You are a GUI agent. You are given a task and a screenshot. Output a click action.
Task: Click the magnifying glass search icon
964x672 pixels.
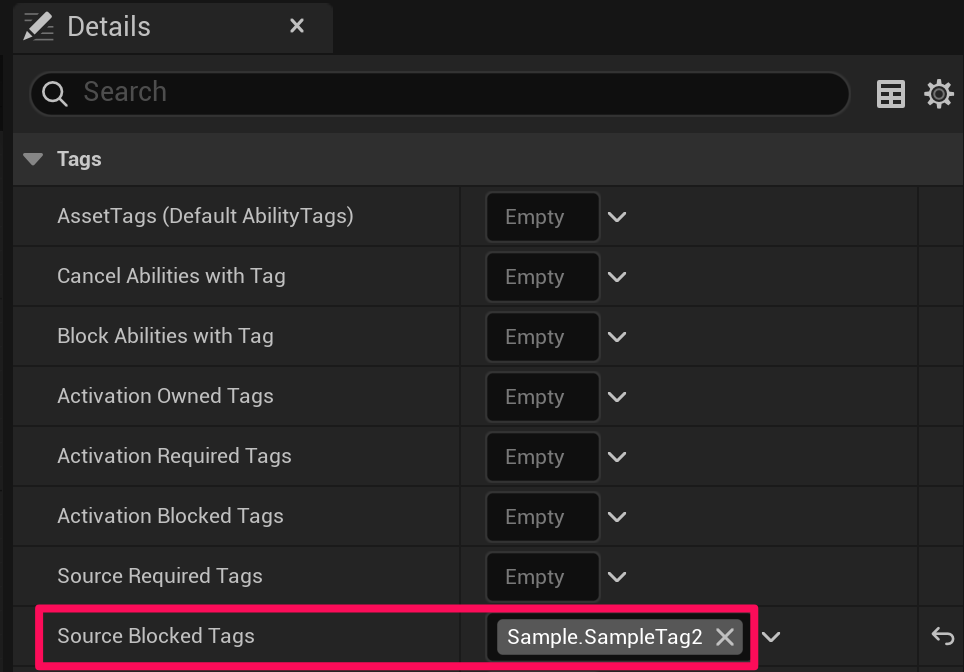pos(55,94)
